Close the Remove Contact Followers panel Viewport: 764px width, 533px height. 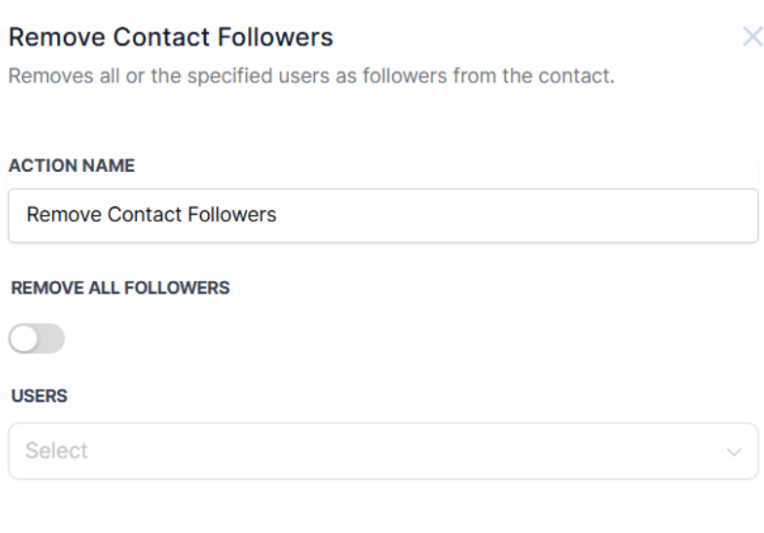(752, 38)
